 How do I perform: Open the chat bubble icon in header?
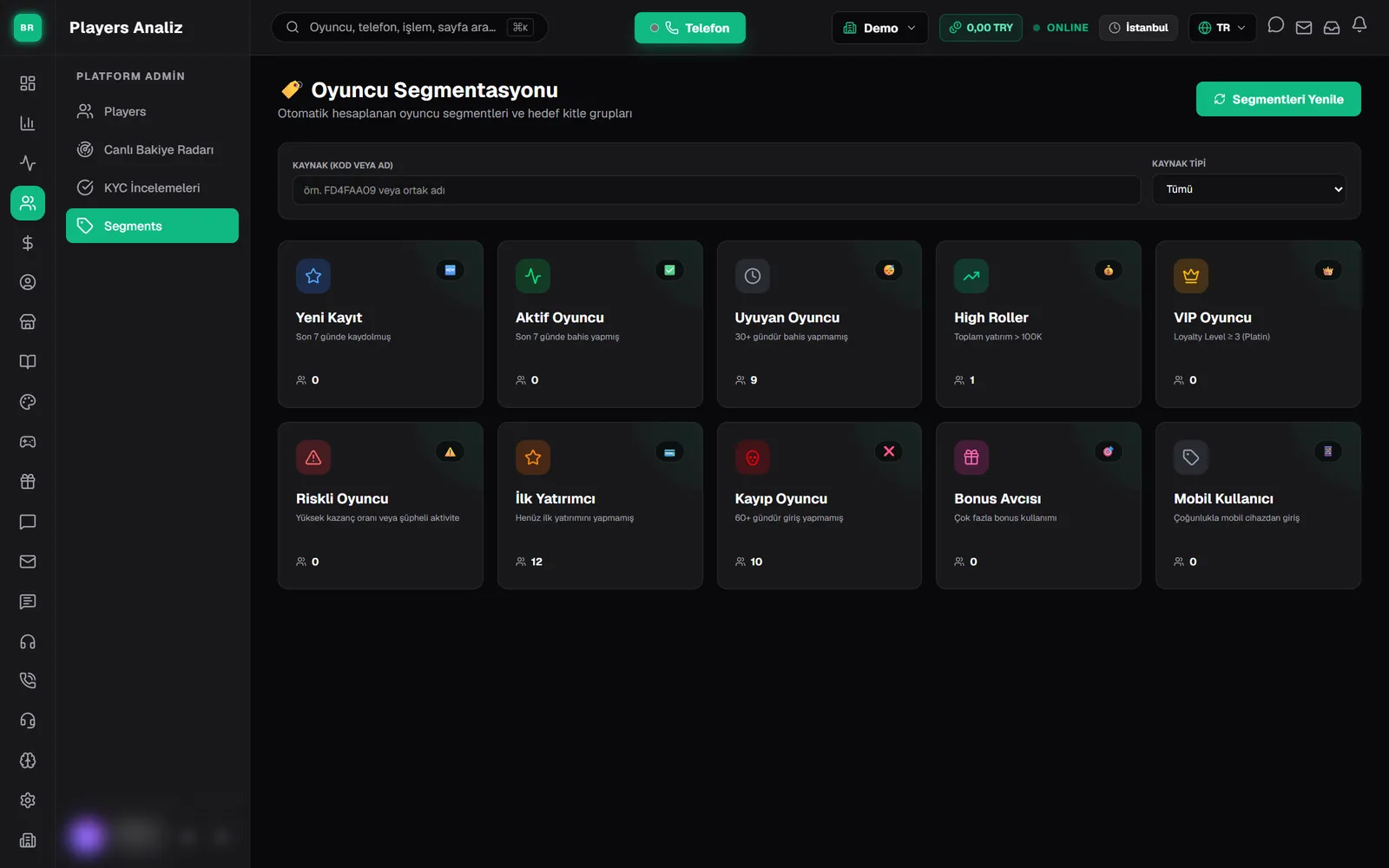tap(1275, 26)
